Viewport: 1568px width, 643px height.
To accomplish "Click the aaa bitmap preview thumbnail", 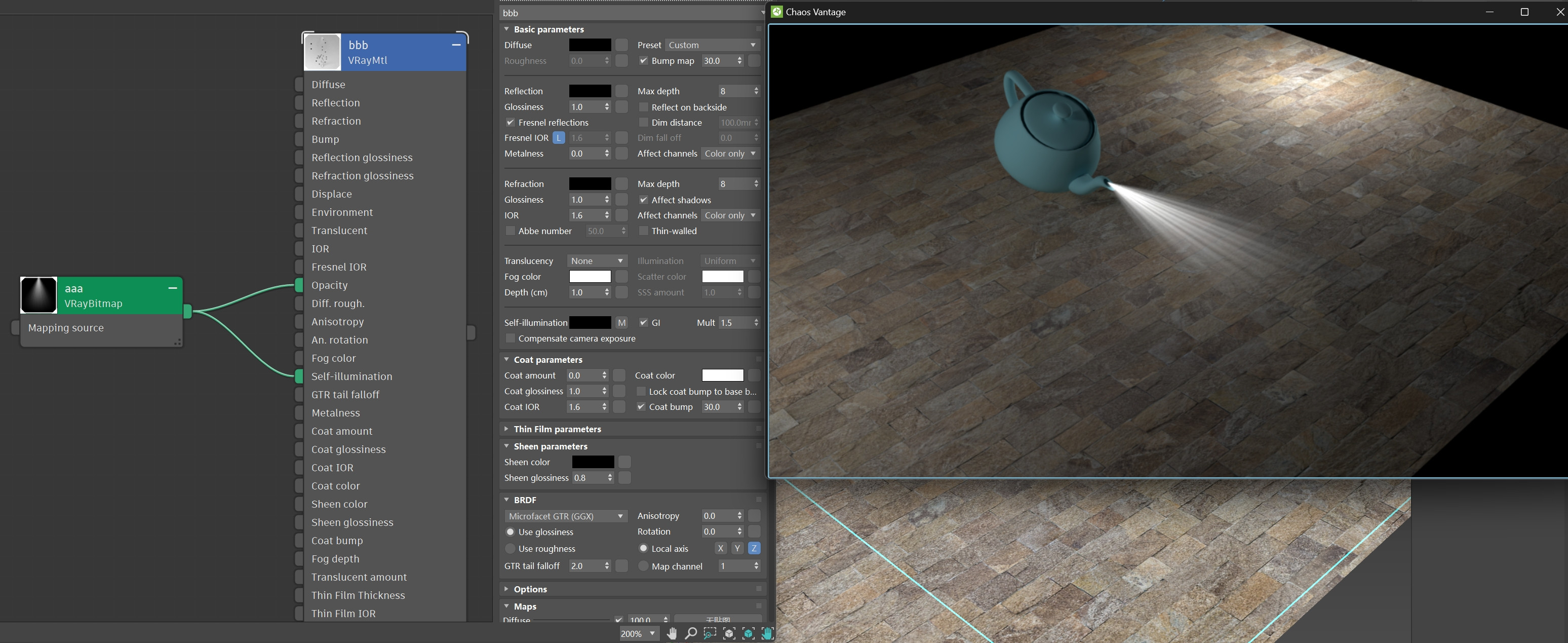I will 39,295.
